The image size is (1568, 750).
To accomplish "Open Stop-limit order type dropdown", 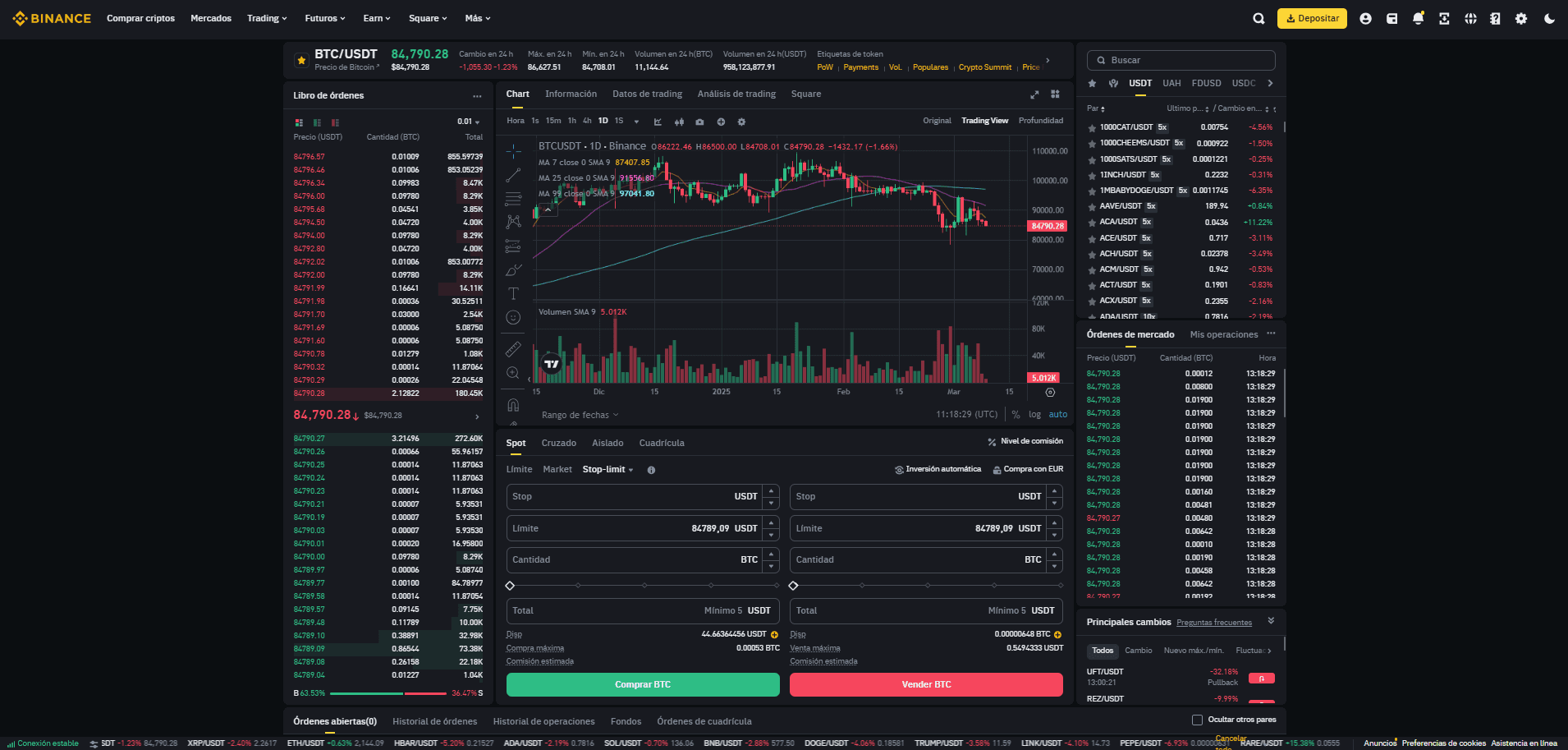I will coord(608,470).
